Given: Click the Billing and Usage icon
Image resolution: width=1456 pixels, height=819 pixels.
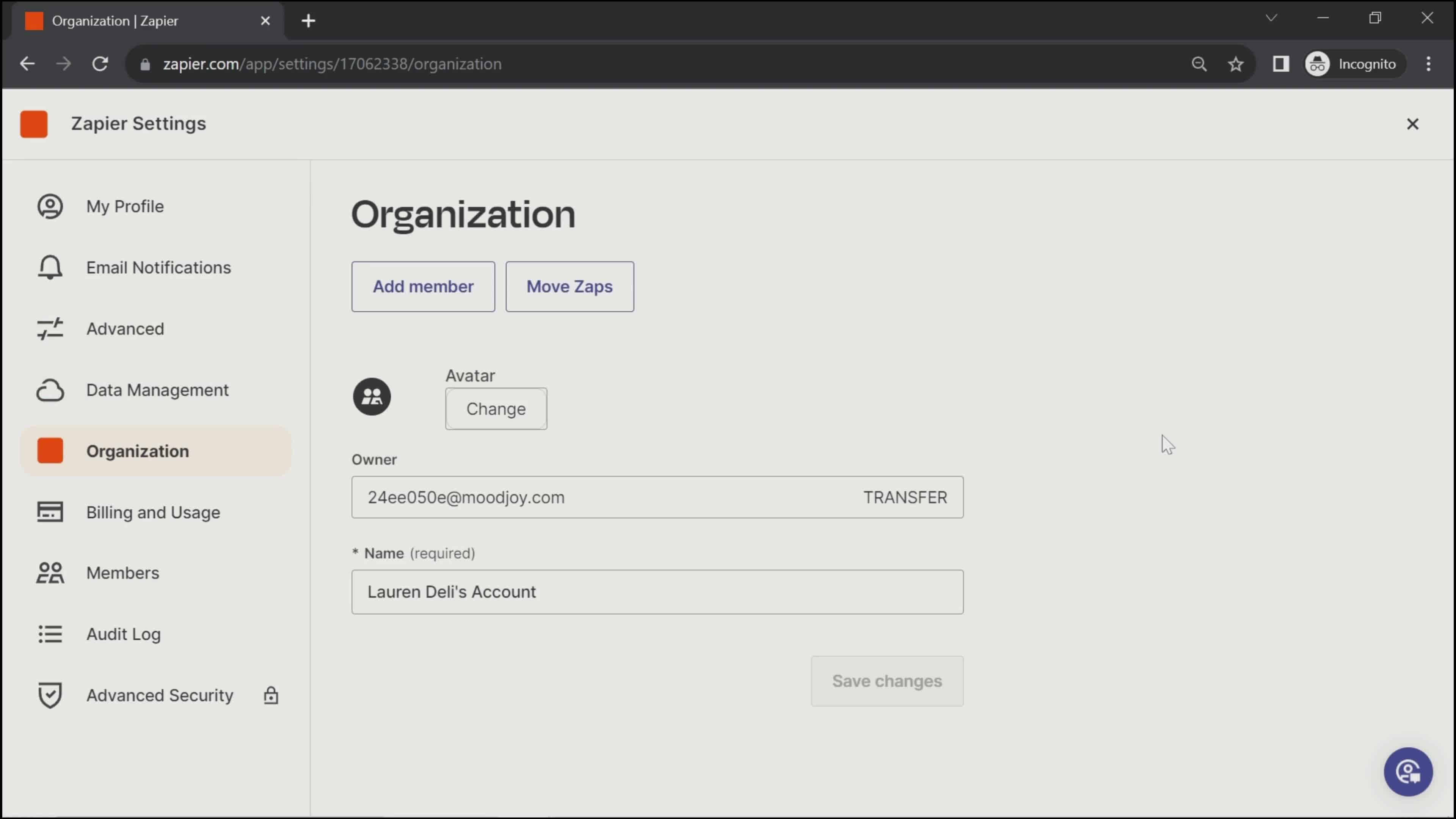Looking at the screenshot, I should point(51,512).
